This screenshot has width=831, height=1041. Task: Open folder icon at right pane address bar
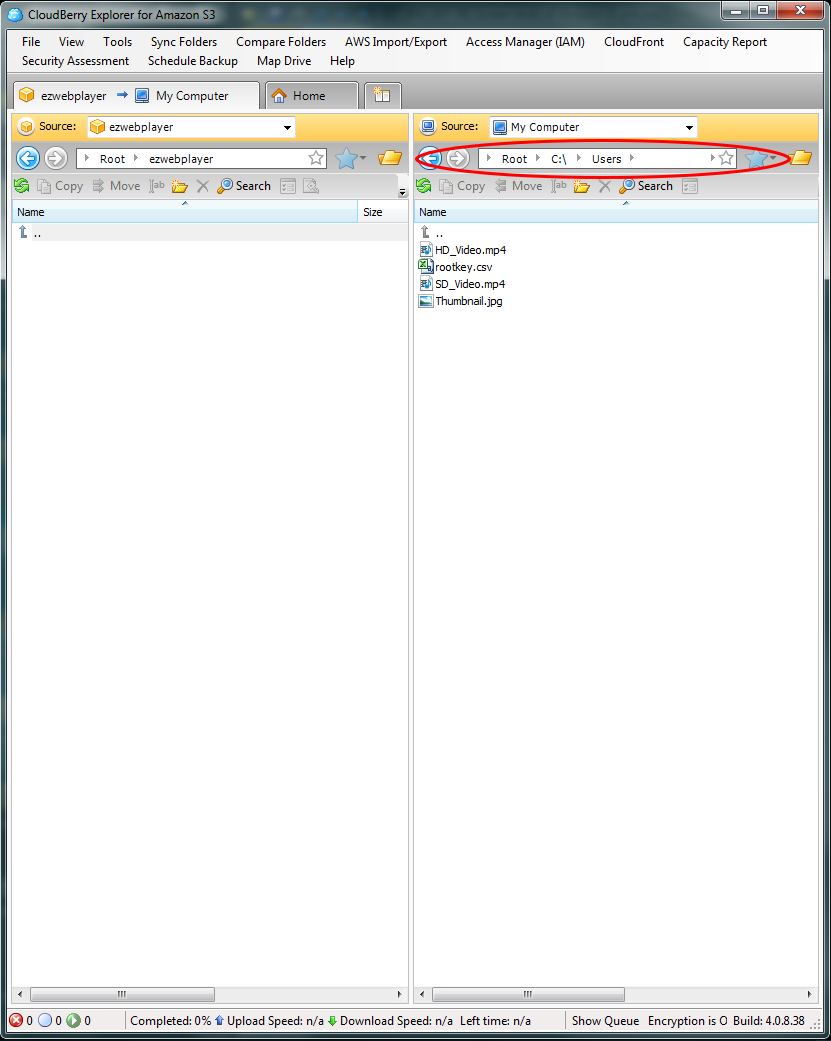(800, 158)
